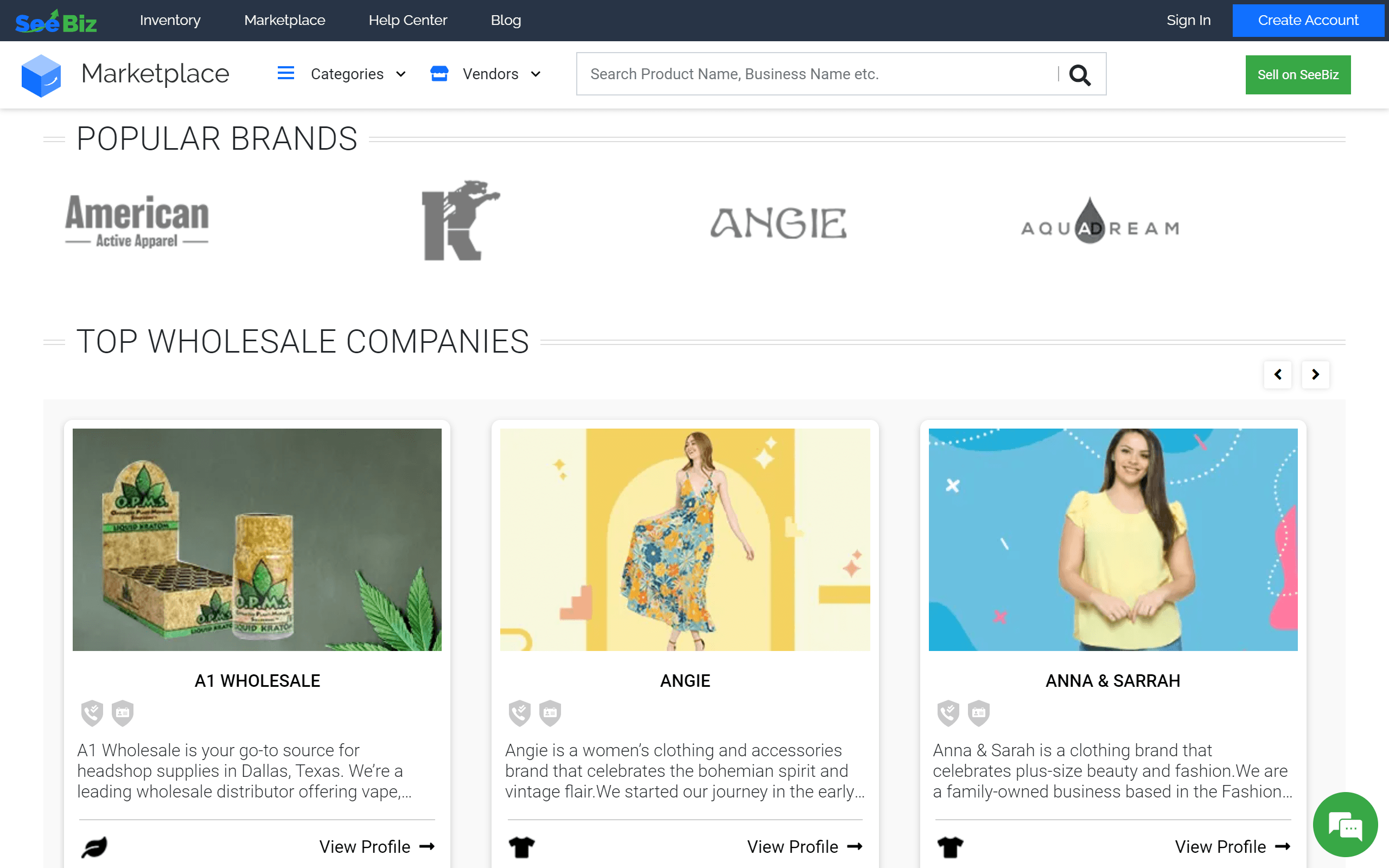Advance the companies carousel with the right arrow
Viewport: 1389px width, 868px height.
[1316, 374]
